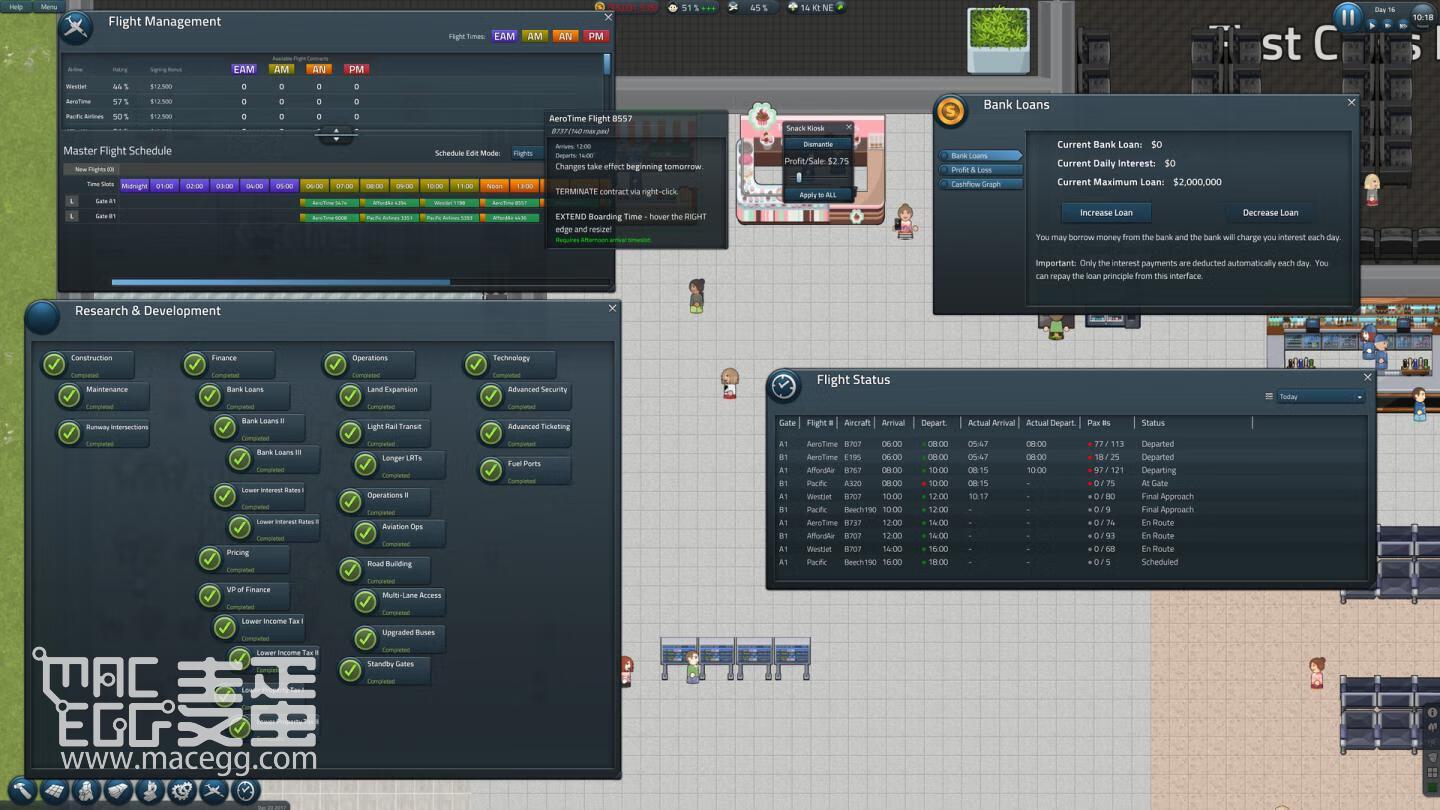1440x810 pixels.
Task: Click the Flight Status list options icon
Action: 1269,397
